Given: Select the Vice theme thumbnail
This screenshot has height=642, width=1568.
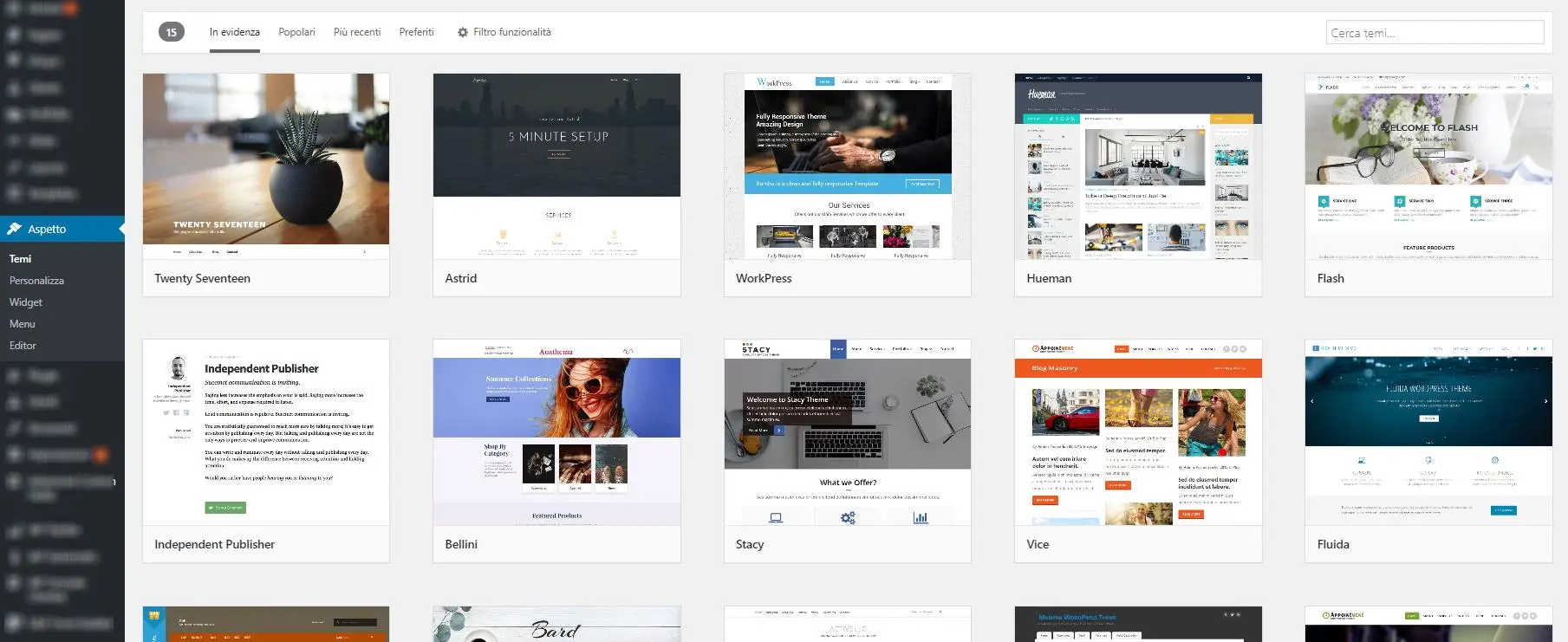Looking at the screenshot, I should (1138, 432).
